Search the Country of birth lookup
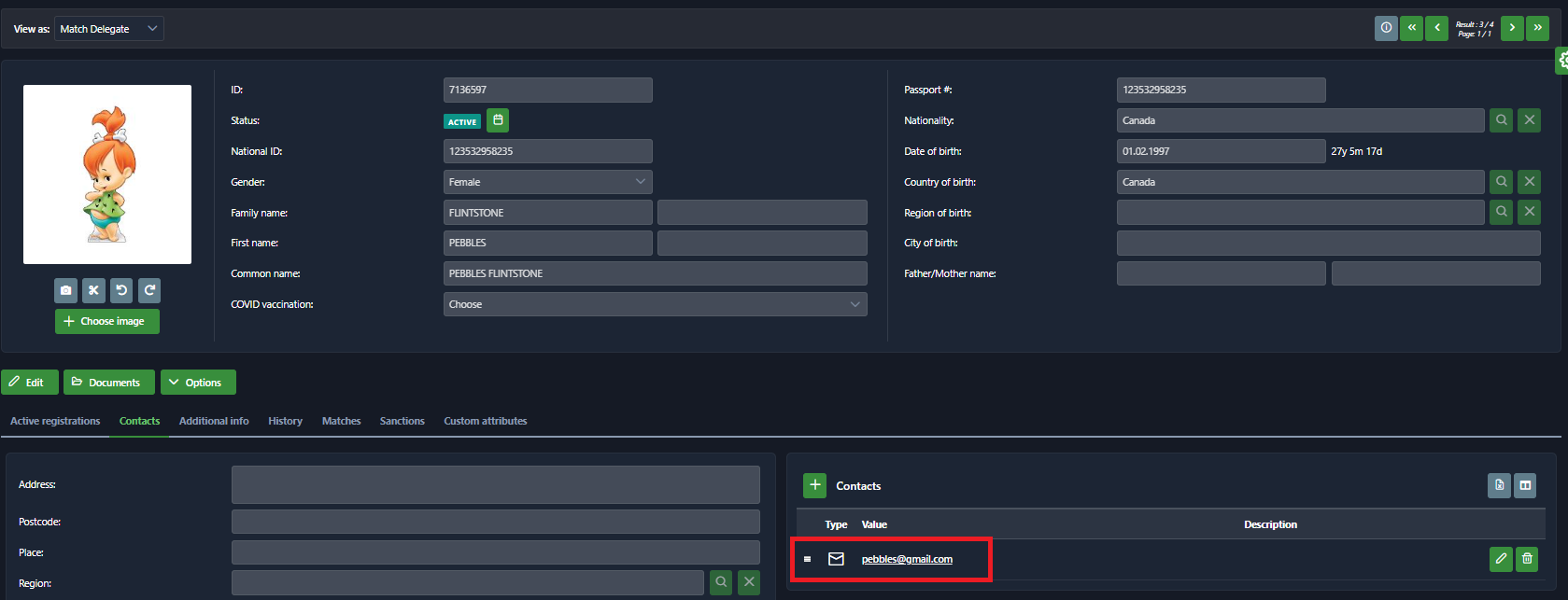 point(1501,182)
